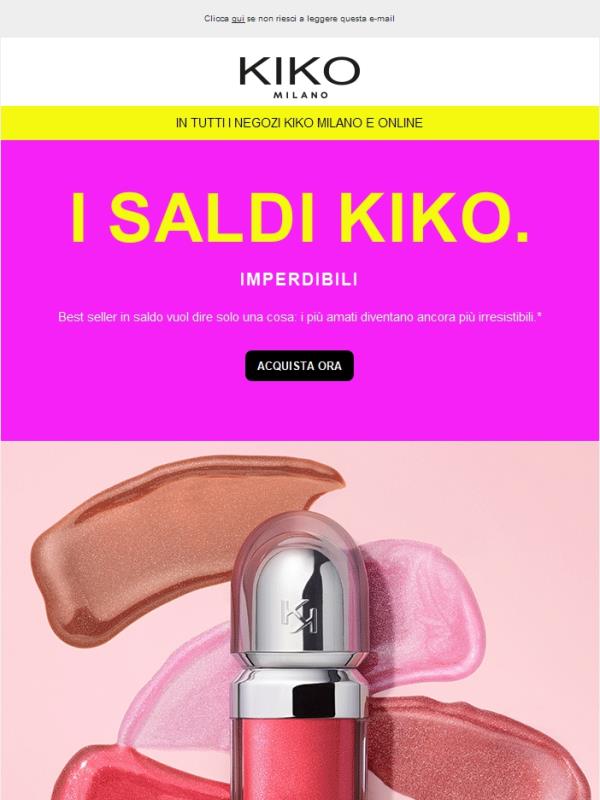Click the best seller description sentence
The width and height of the screenshot is (600, 800).
pos(299,317)
